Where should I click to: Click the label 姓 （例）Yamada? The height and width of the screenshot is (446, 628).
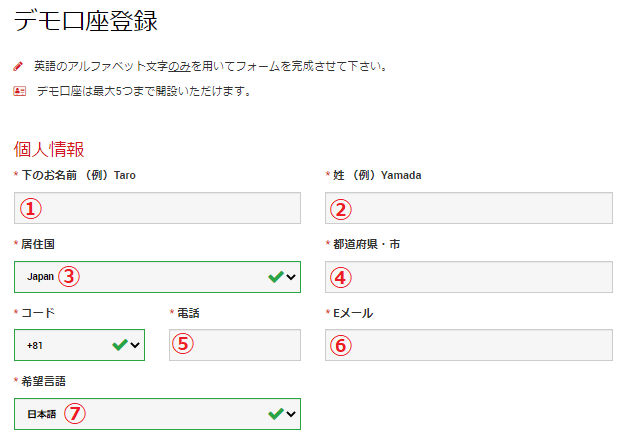[x=377, y=175]
